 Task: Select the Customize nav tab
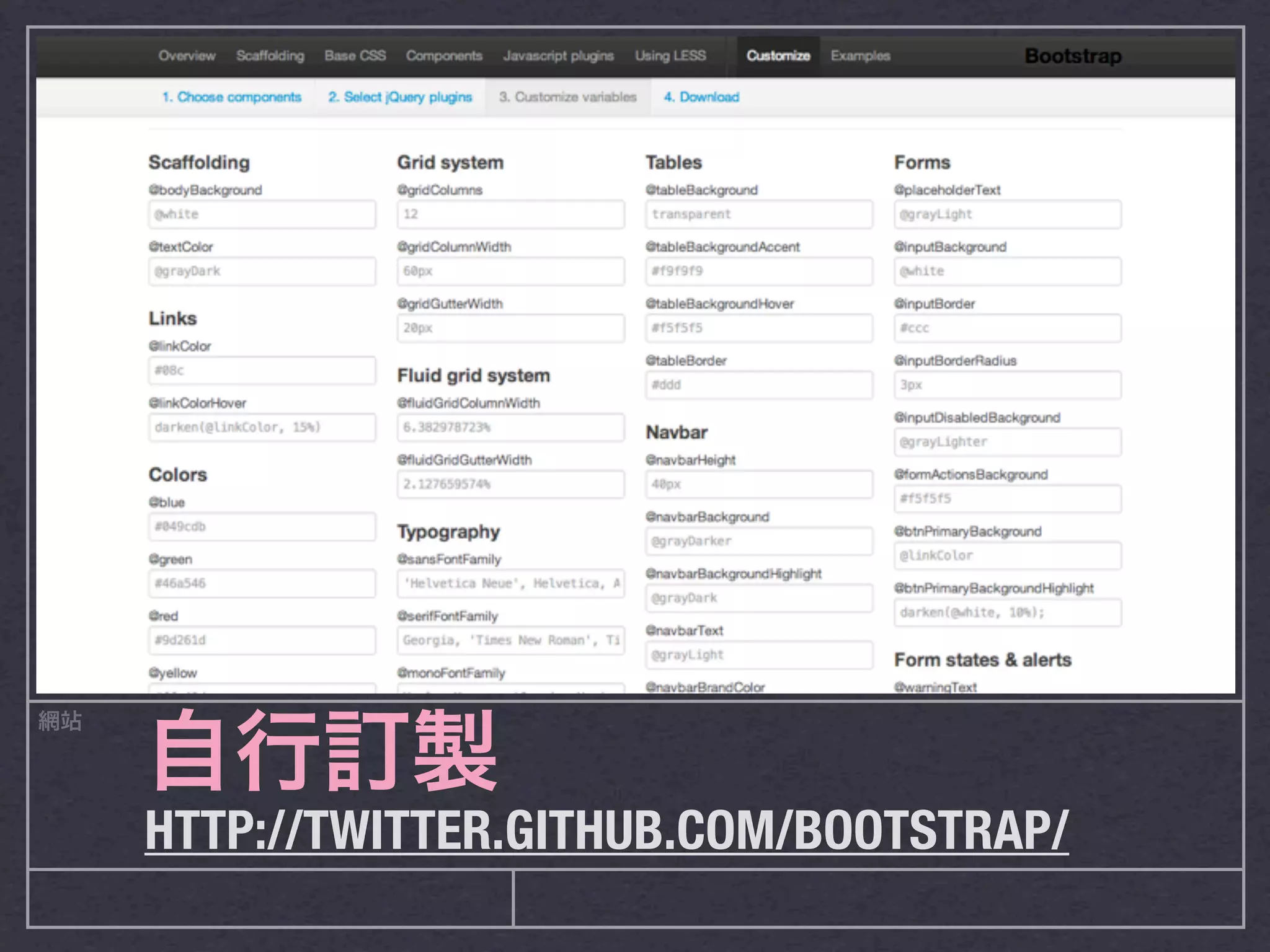778,56
